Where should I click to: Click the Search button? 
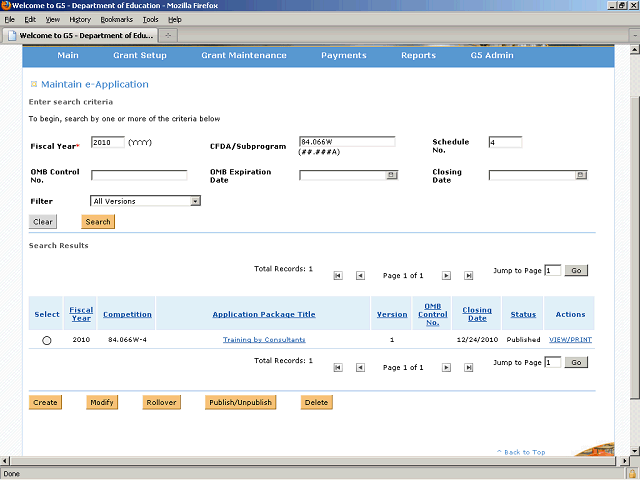[98, 222]
